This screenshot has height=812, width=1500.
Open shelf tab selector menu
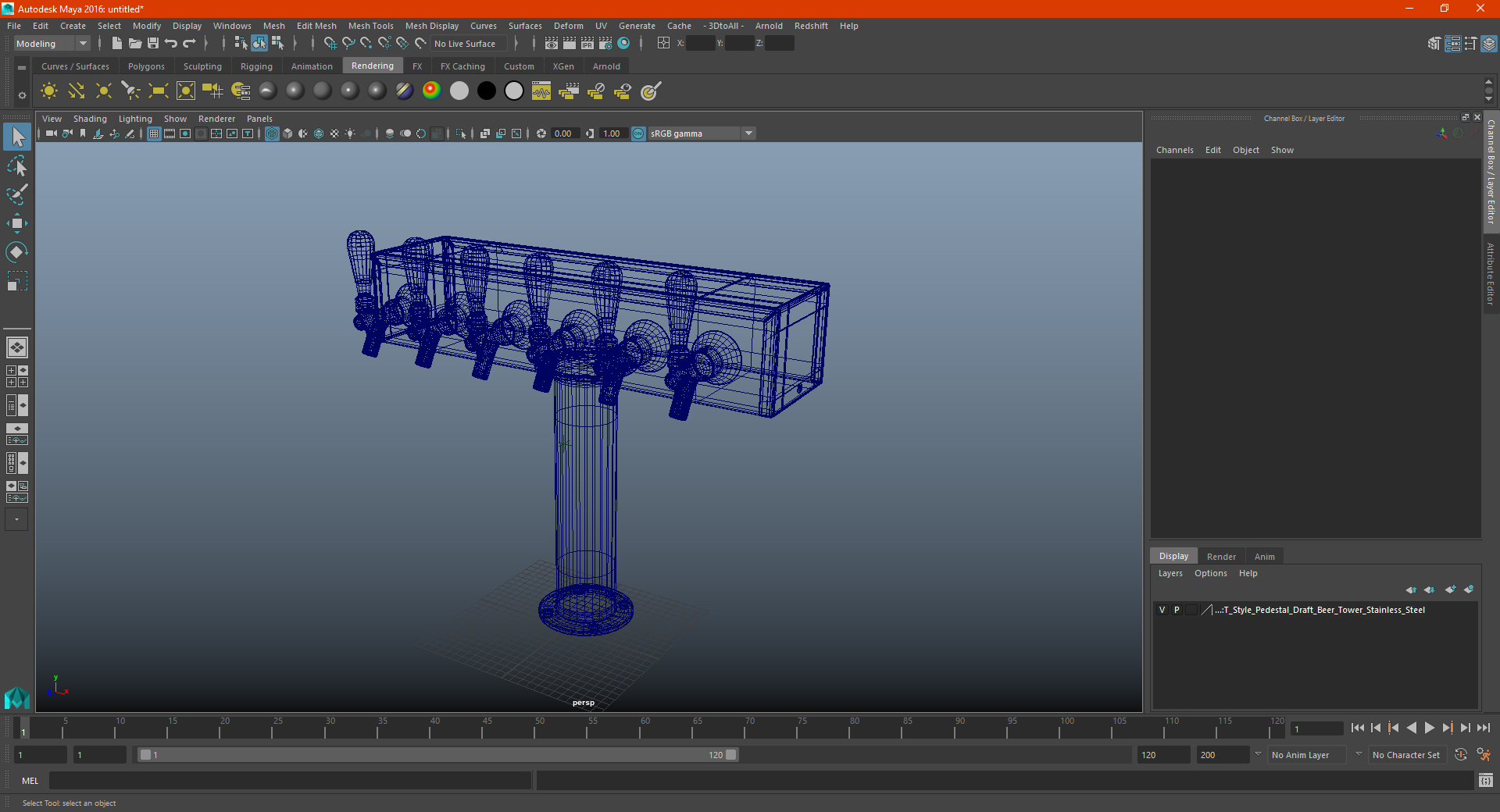22,68
